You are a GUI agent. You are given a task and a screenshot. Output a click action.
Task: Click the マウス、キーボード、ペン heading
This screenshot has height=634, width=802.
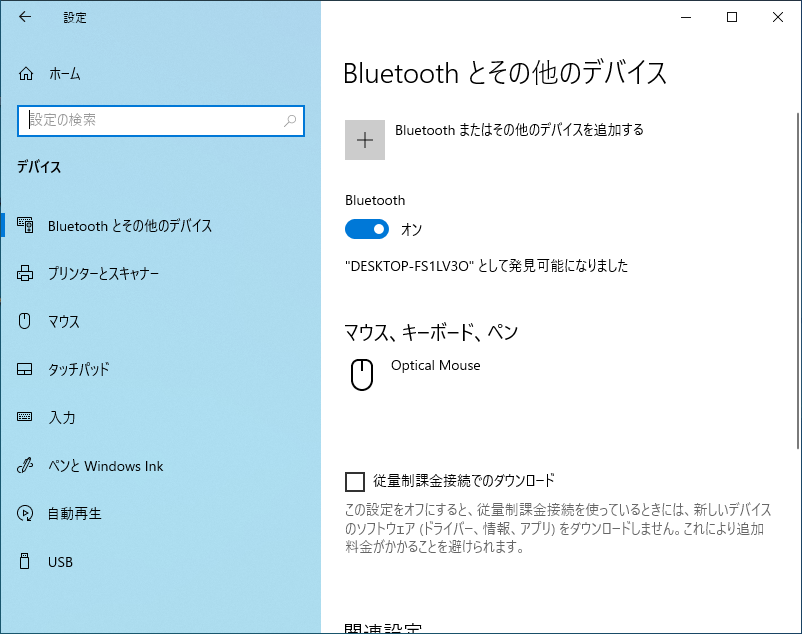(x=431, y=332)
